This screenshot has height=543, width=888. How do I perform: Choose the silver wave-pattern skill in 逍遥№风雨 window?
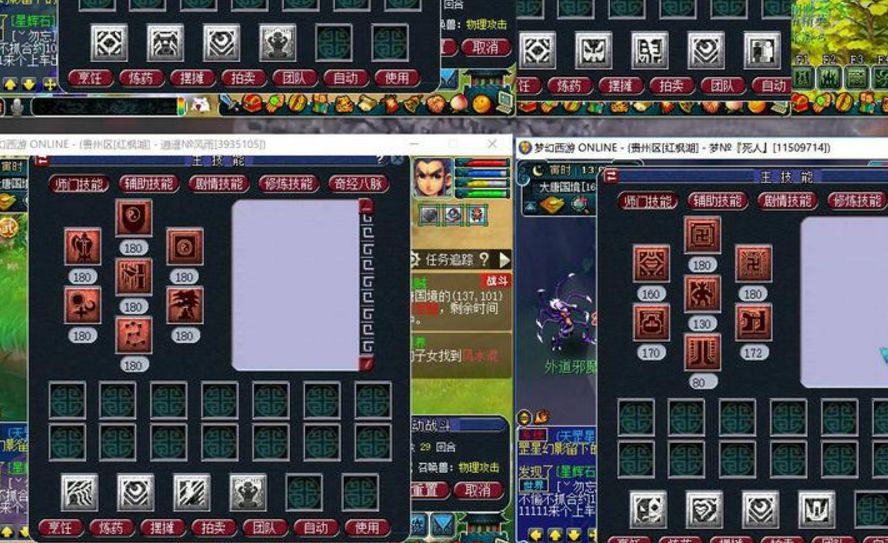79,493
